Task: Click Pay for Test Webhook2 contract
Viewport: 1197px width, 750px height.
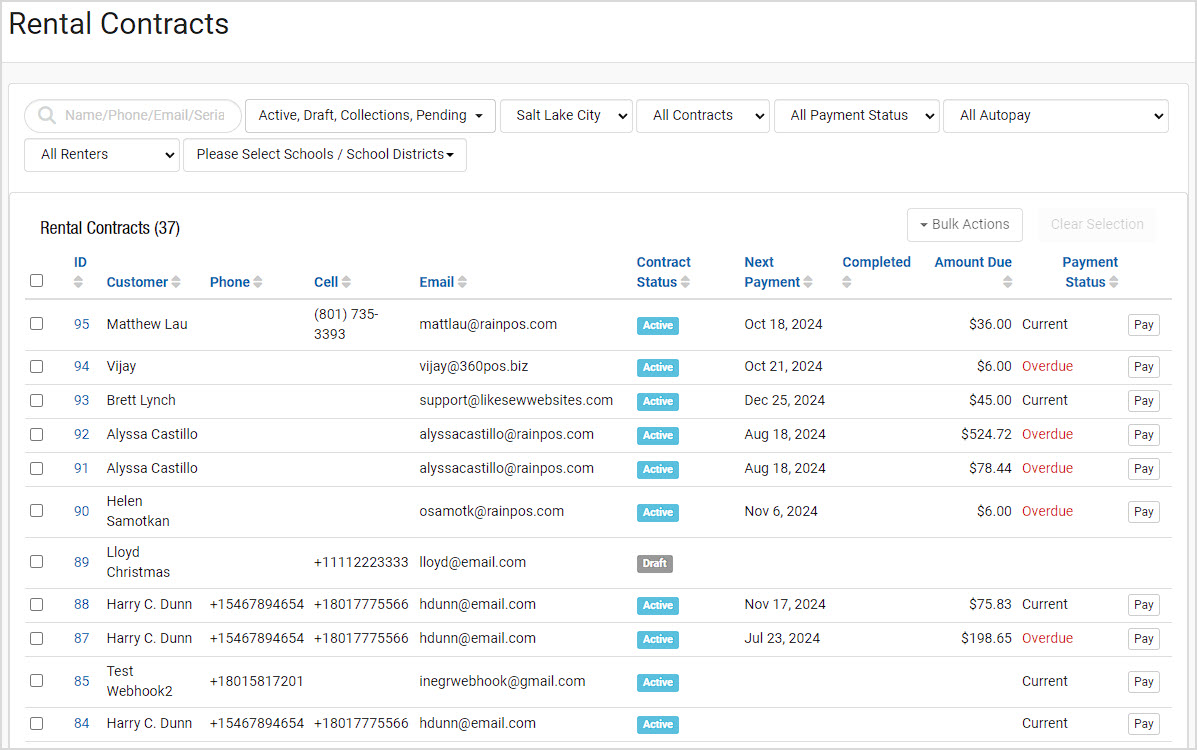Action: (1144, 681)
